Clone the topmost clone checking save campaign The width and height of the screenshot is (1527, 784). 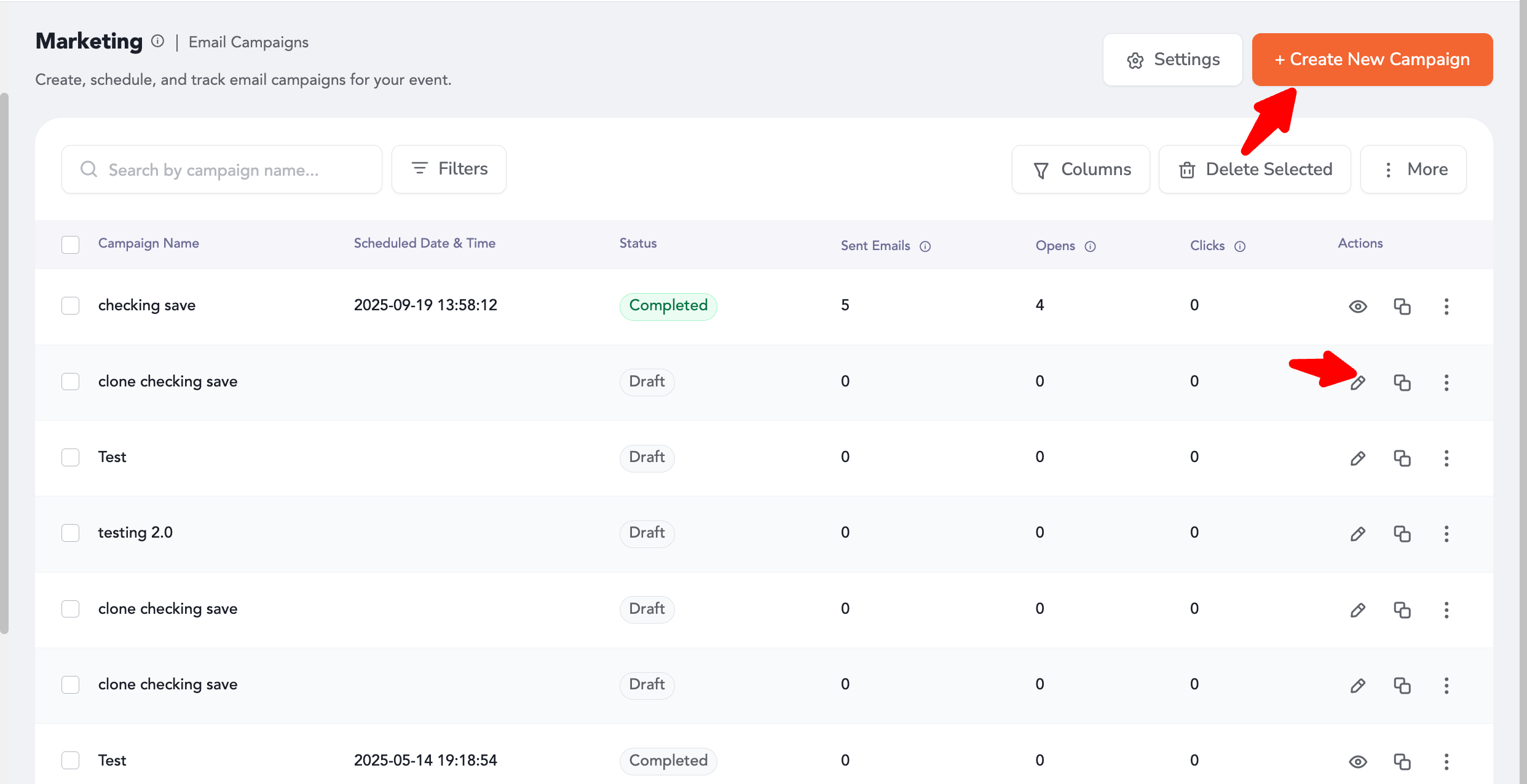tap(1402, 383)
